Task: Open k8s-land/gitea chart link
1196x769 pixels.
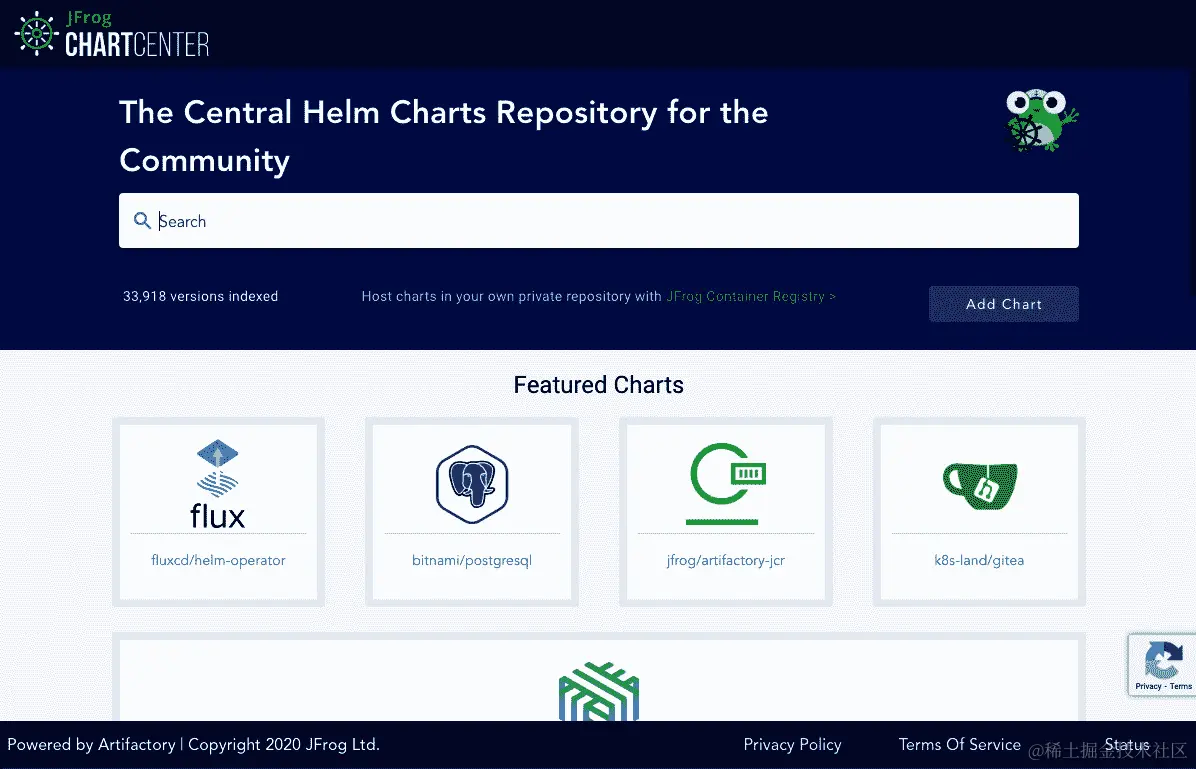Action: pyautogui.click(x=979, y=560)
